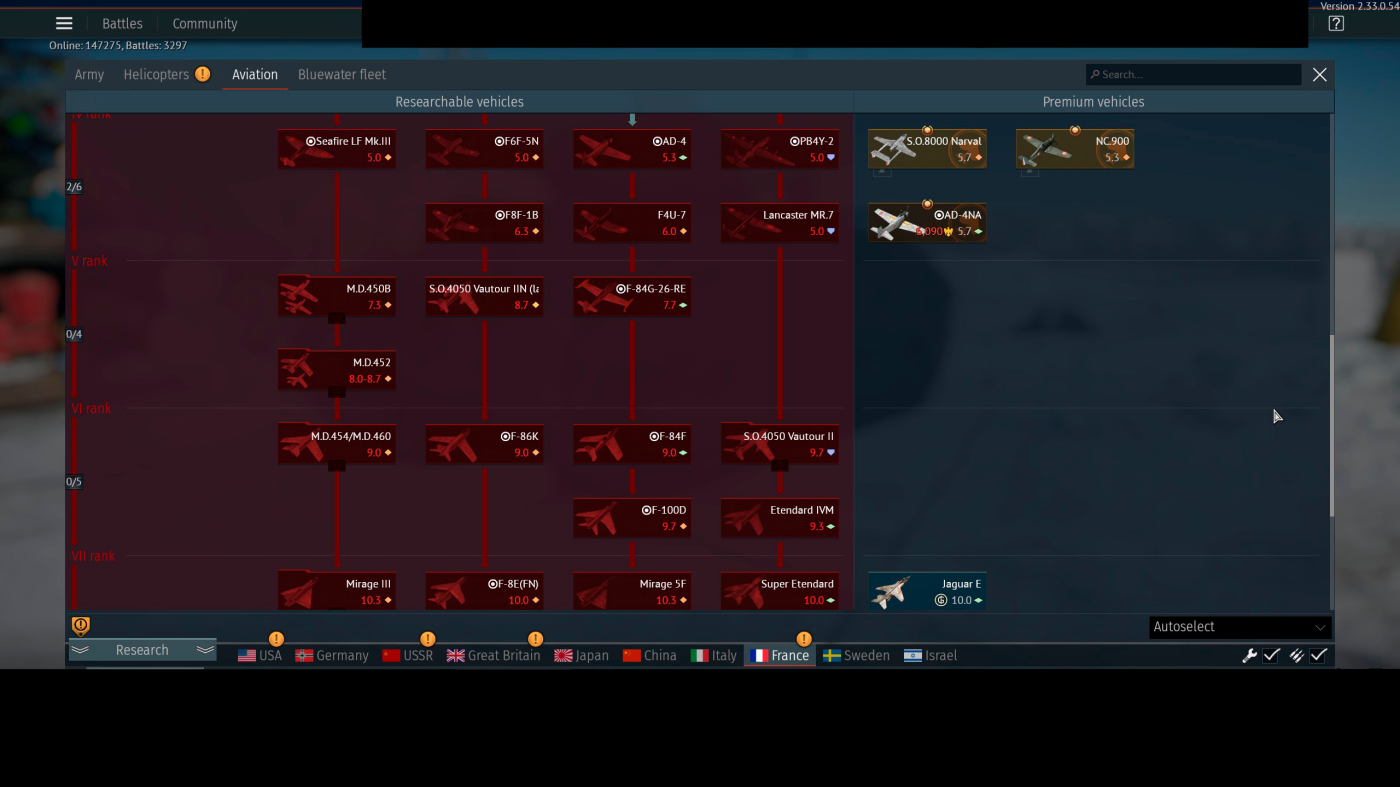The image size is (1400, 787).
Task: Select the Super Etendard jet card
Action: [x=780, y=591]
